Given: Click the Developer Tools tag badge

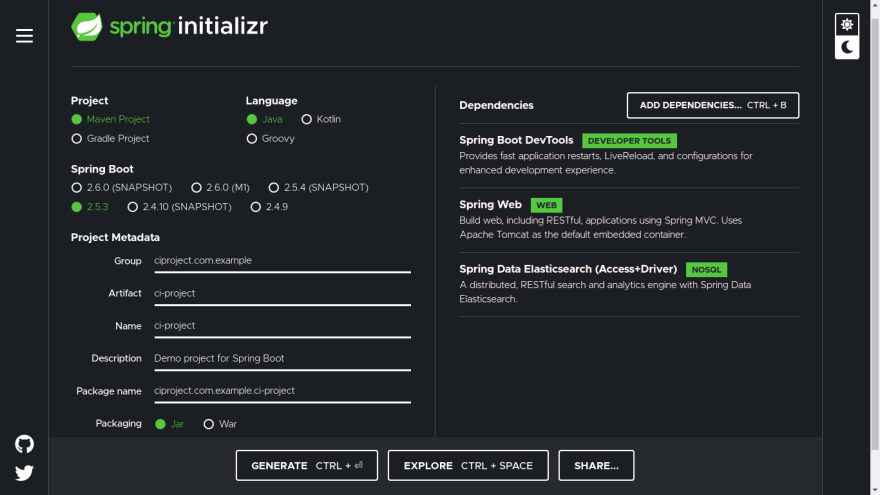Looking at the screenshot, I should tap(629, 141).
